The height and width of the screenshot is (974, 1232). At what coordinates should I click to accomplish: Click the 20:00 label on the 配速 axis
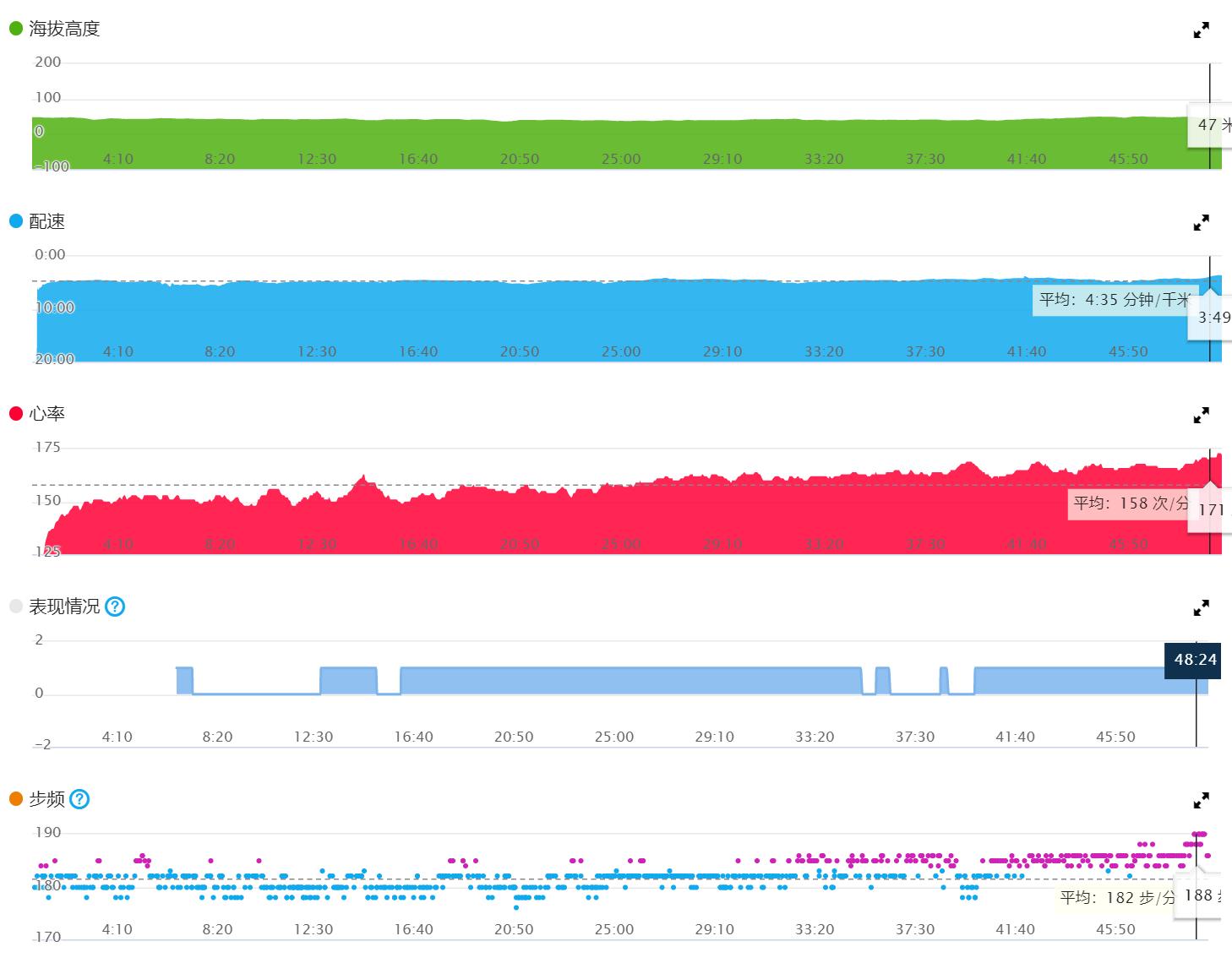54,359
